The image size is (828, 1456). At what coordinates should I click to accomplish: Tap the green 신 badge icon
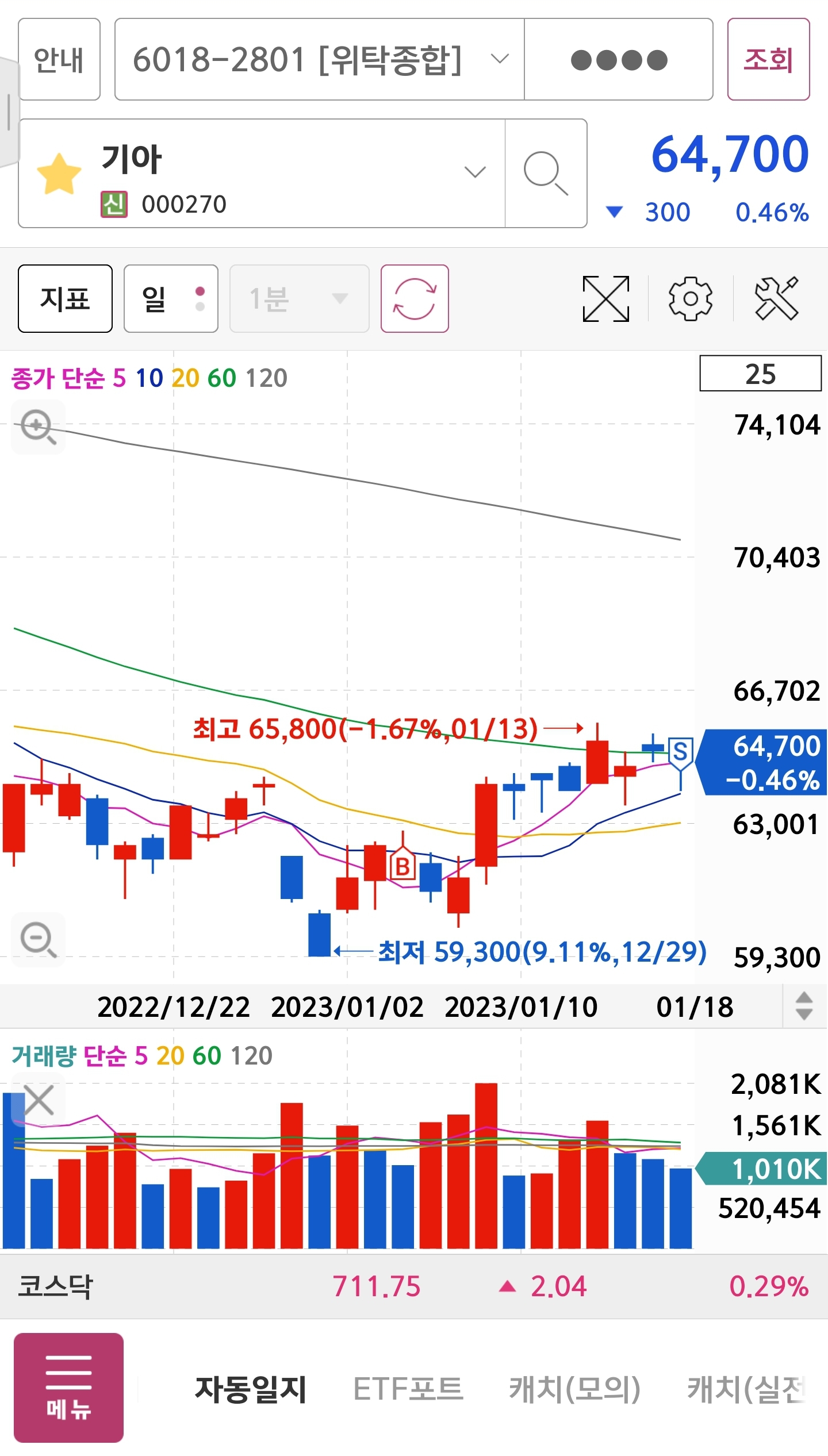pos(114,204)
